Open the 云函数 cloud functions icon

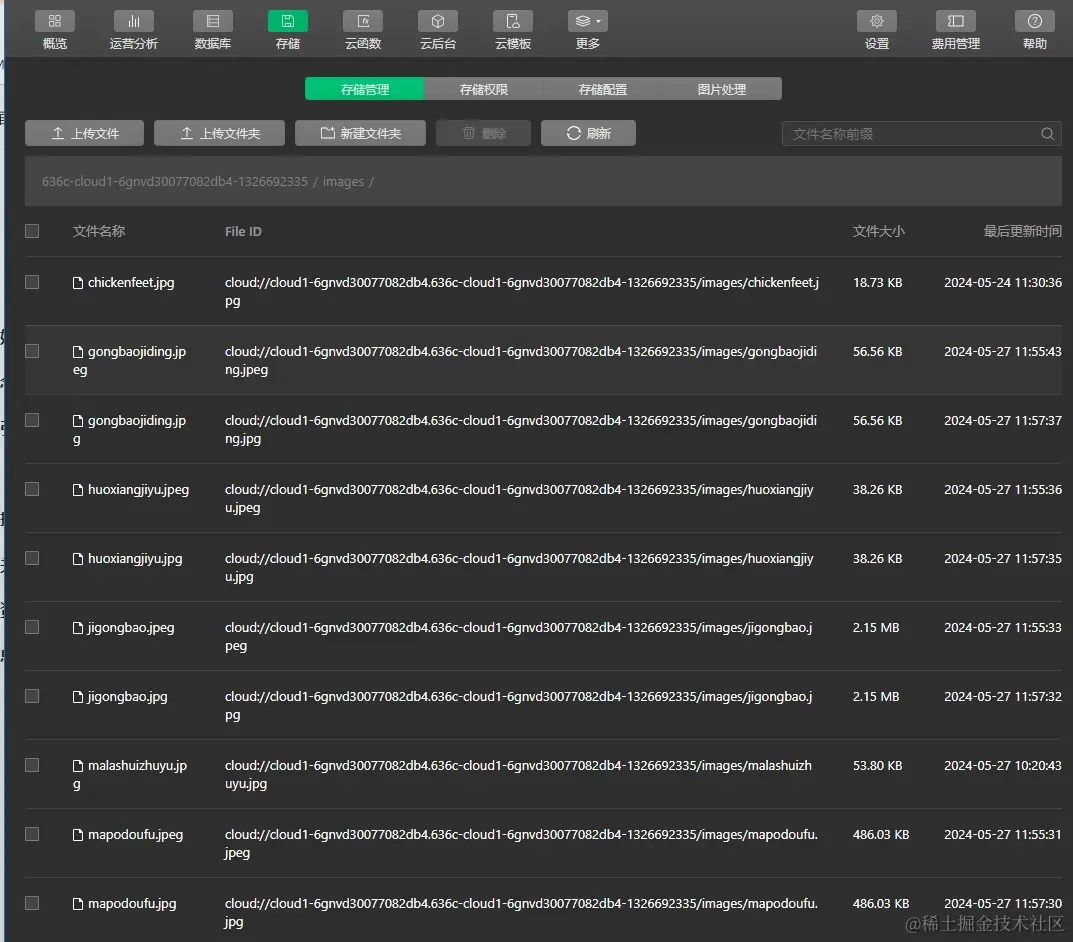pyautogui.click(x=363, y=21)
